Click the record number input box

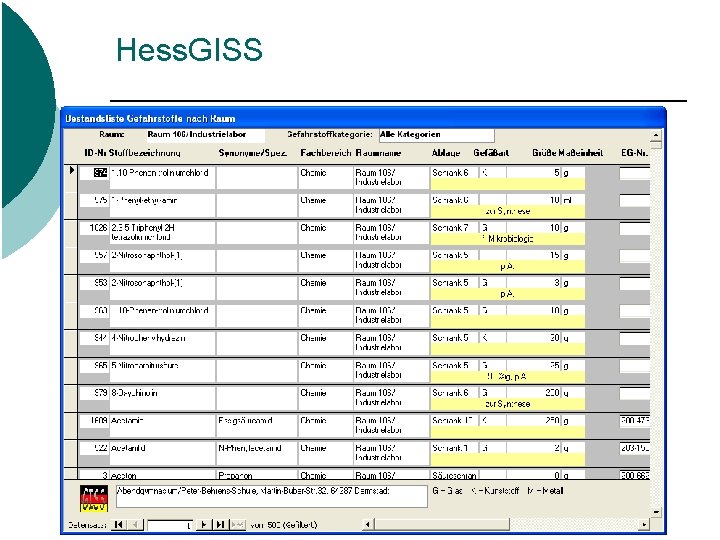click(169, 525)
